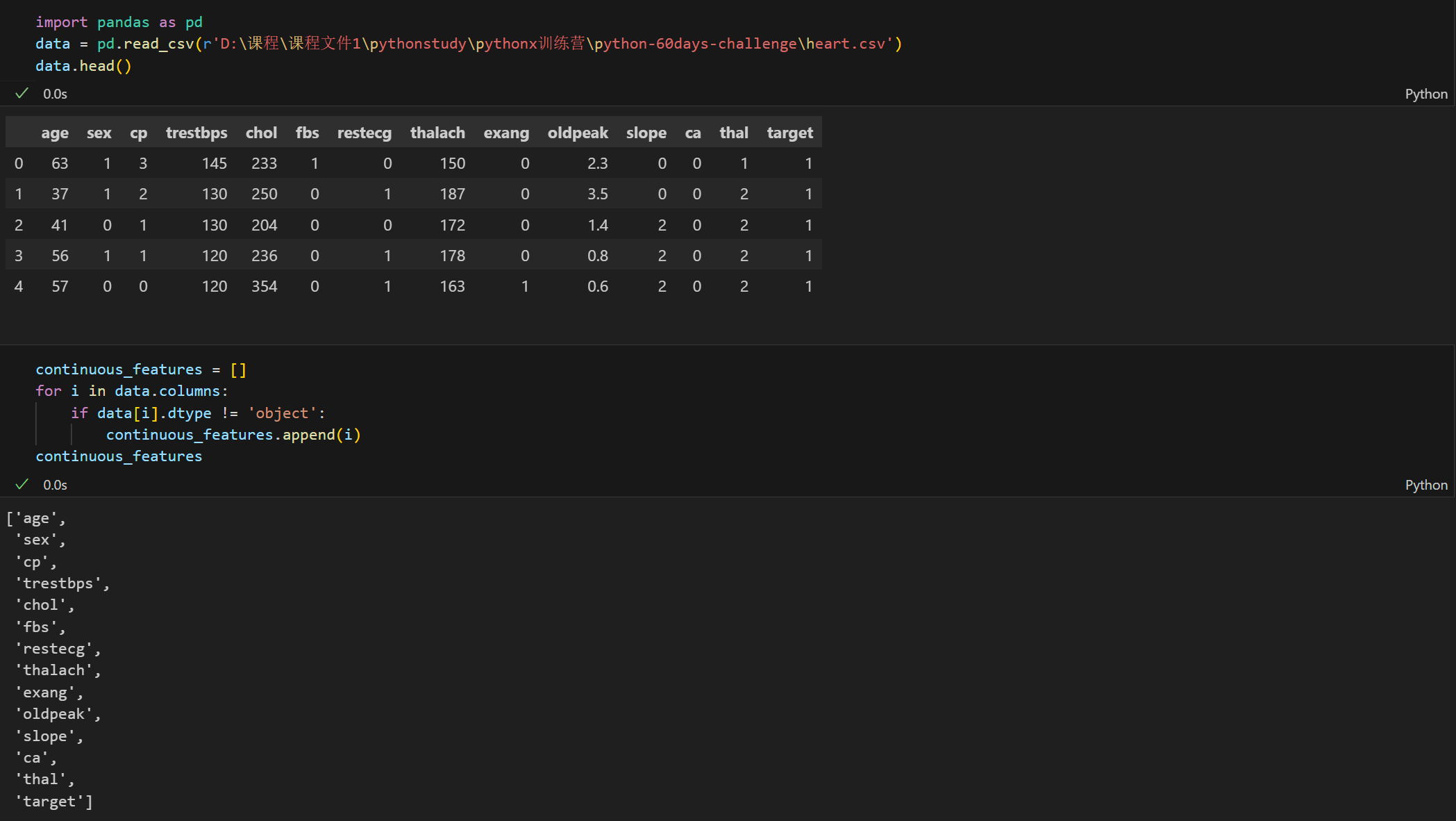Screen dimensions: 1456x821
Task: Click the Python language label of the loop cell
Action: click(1425, 485)
